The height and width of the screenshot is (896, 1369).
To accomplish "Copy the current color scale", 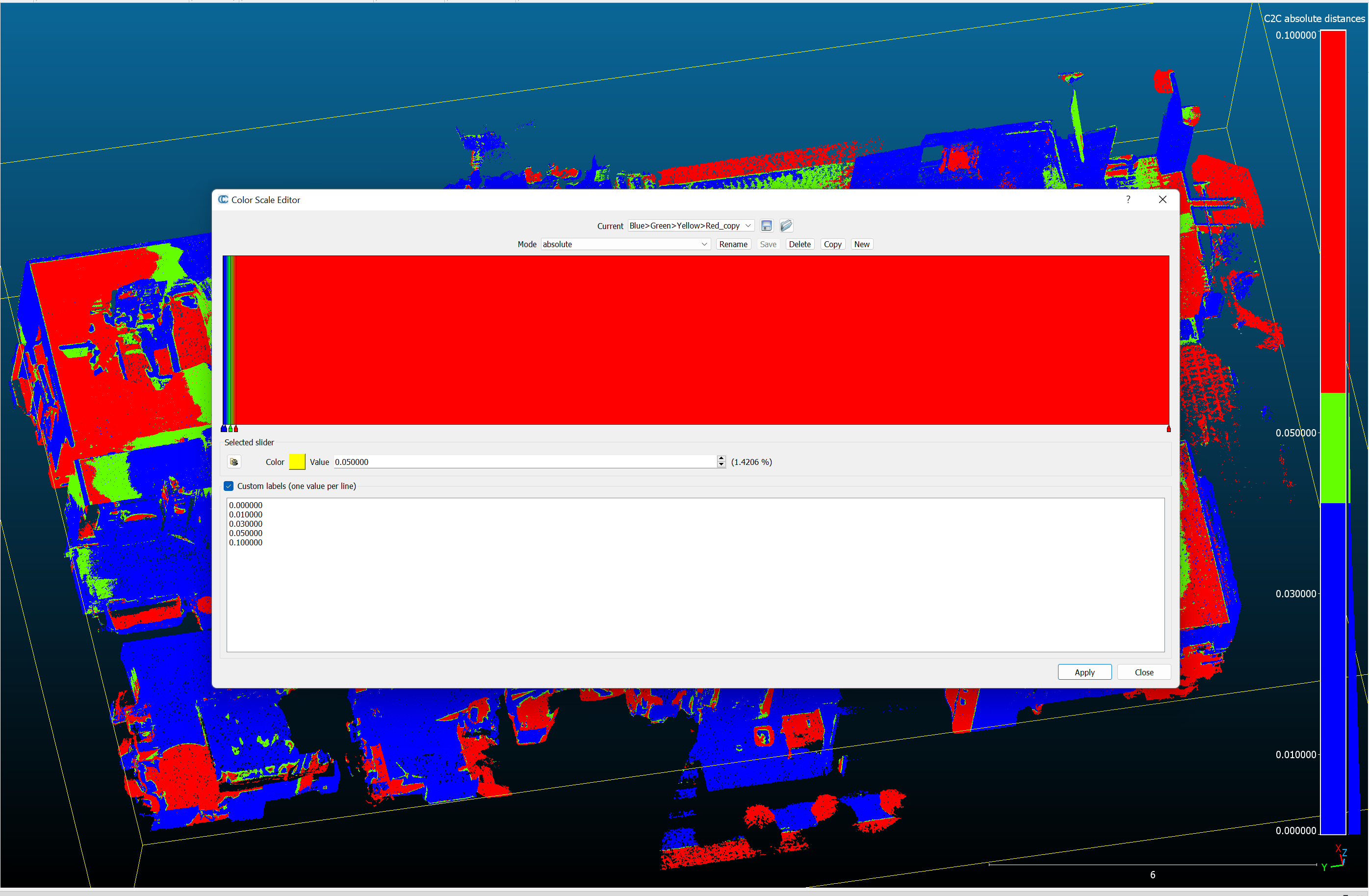I will click(832, 244).
